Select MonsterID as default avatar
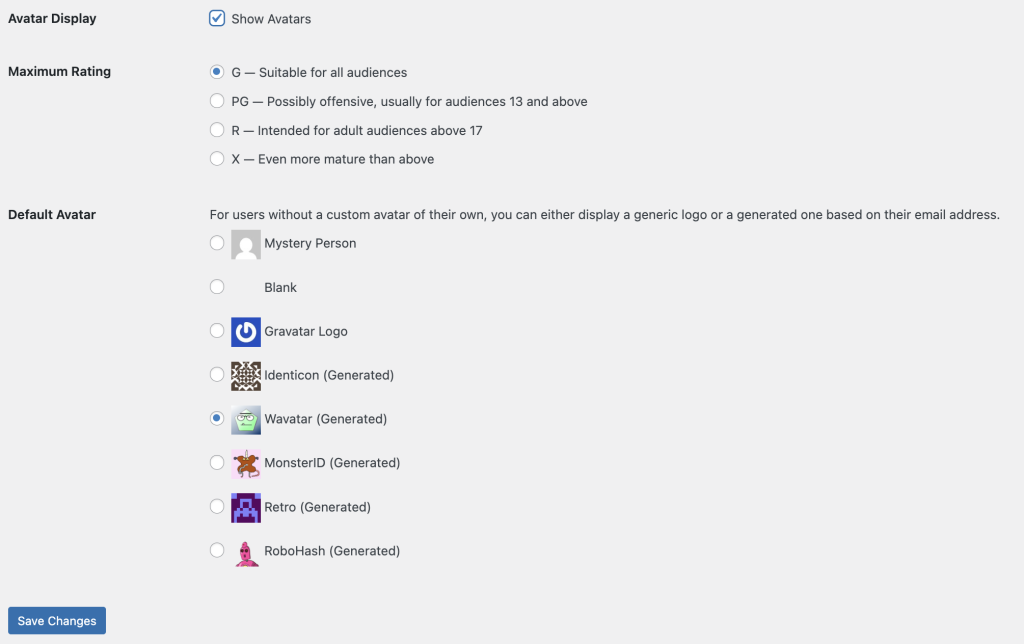The width and height of the screenshot is (1024, 644). (217, 463)
